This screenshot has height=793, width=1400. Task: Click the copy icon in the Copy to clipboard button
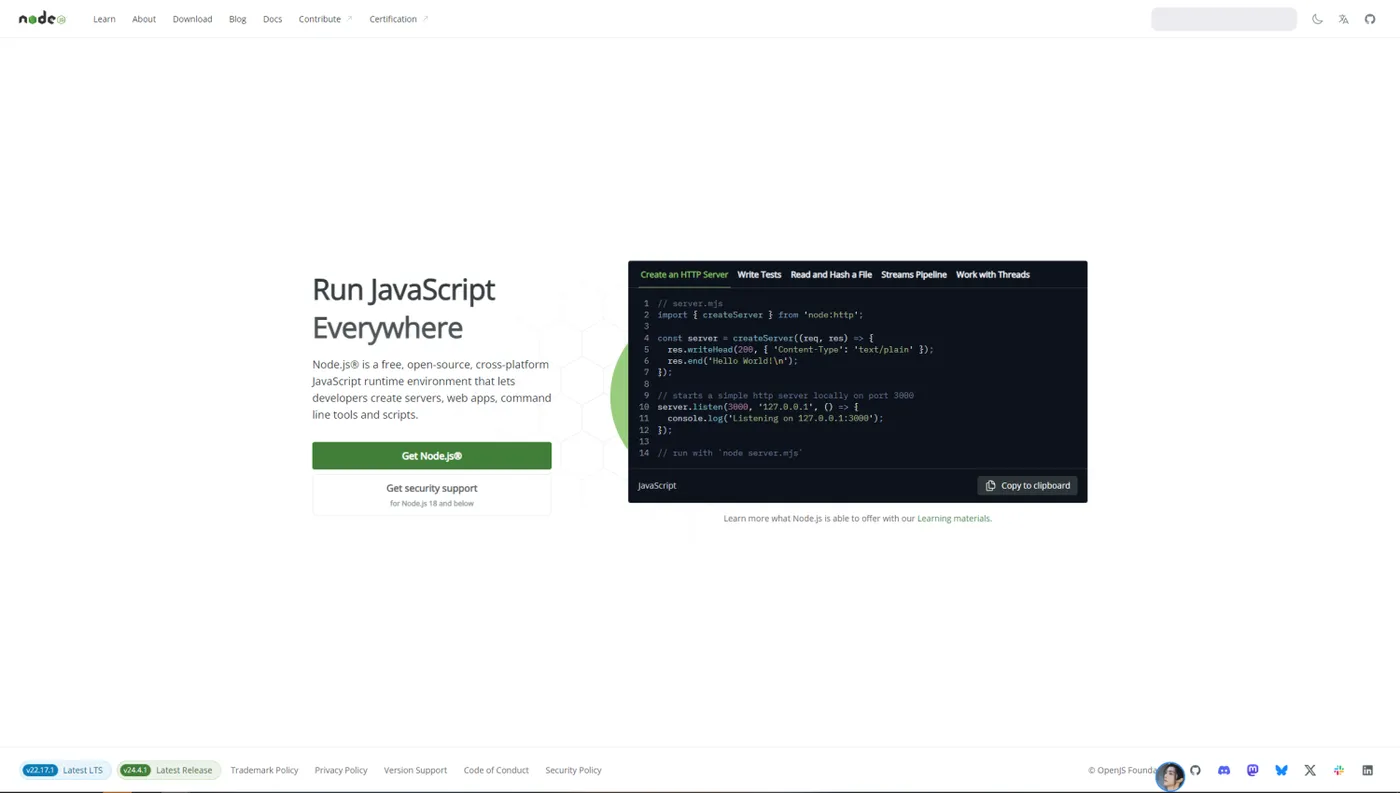(990, 486)
